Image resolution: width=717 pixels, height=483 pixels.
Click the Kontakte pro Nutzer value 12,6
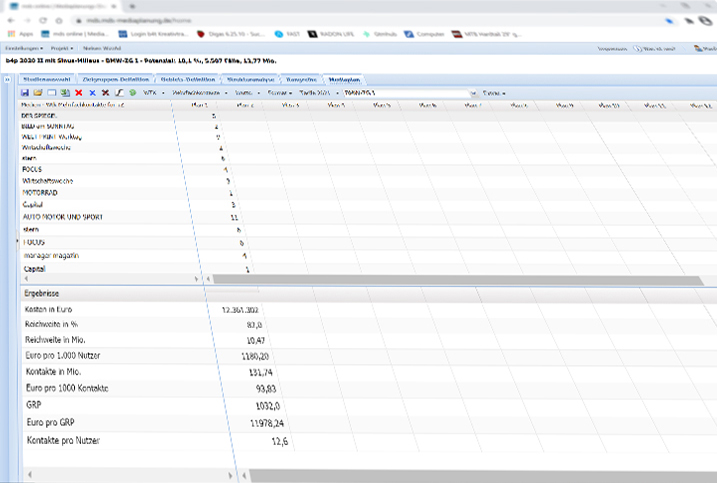[x=279, y=441]
